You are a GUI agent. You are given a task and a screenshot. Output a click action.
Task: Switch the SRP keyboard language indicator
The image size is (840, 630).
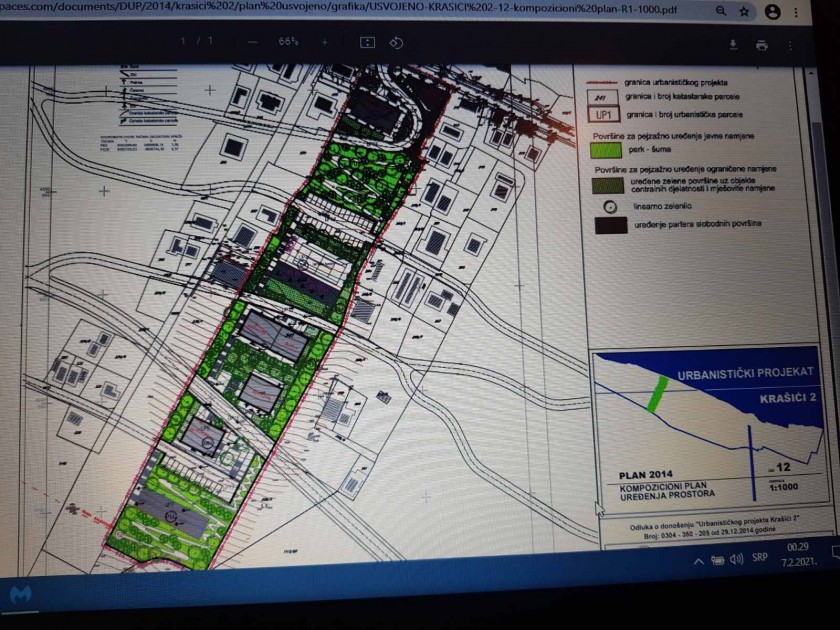coord(760,558)
